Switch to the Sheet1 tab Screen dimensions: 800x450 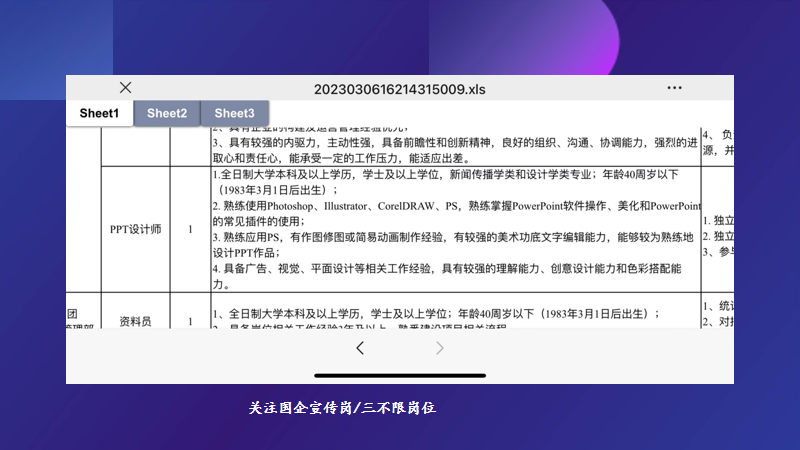pyautogui.click(x=99, y=113)
